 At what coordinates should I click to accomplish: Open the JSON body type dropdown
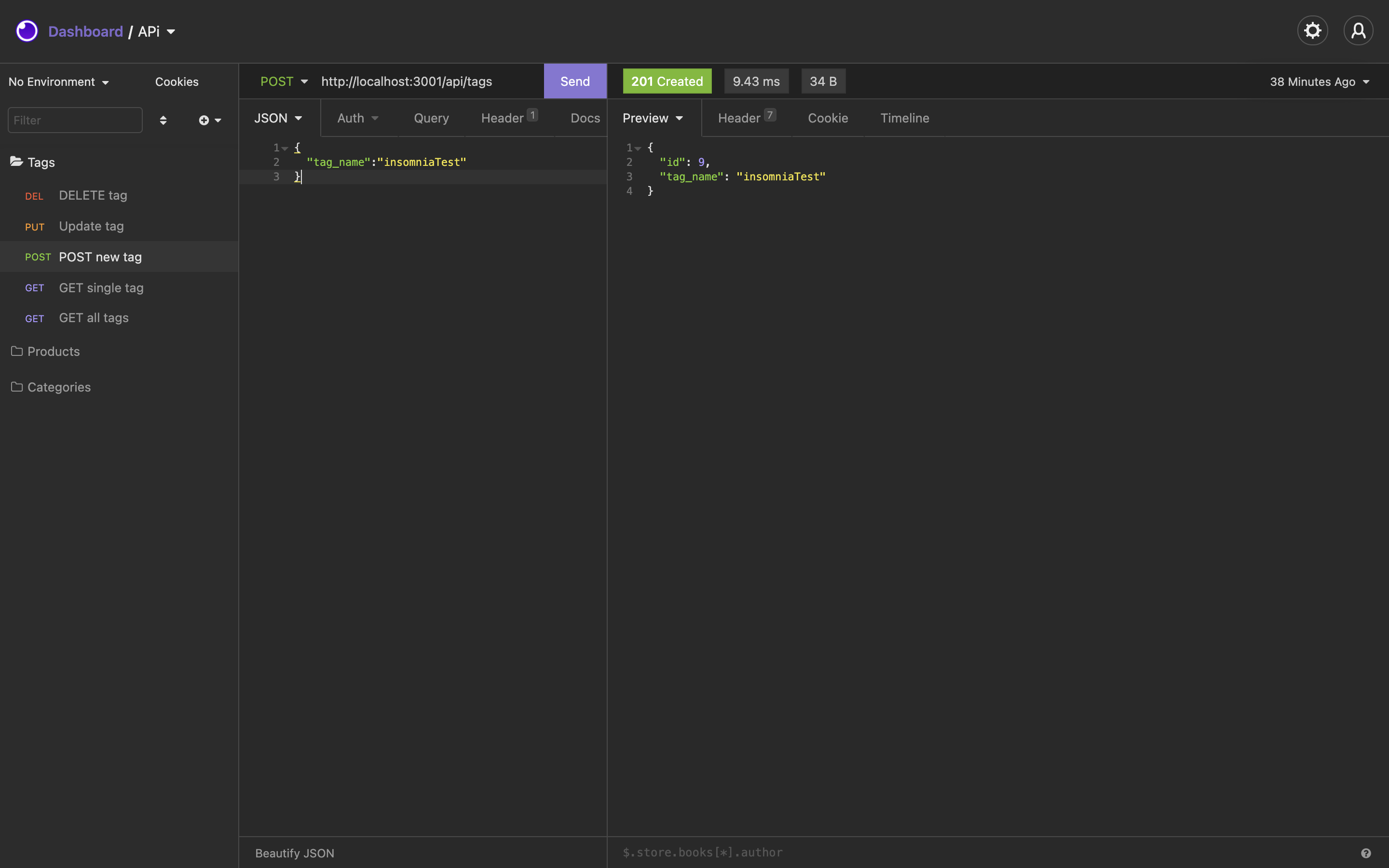pos(278,118)
